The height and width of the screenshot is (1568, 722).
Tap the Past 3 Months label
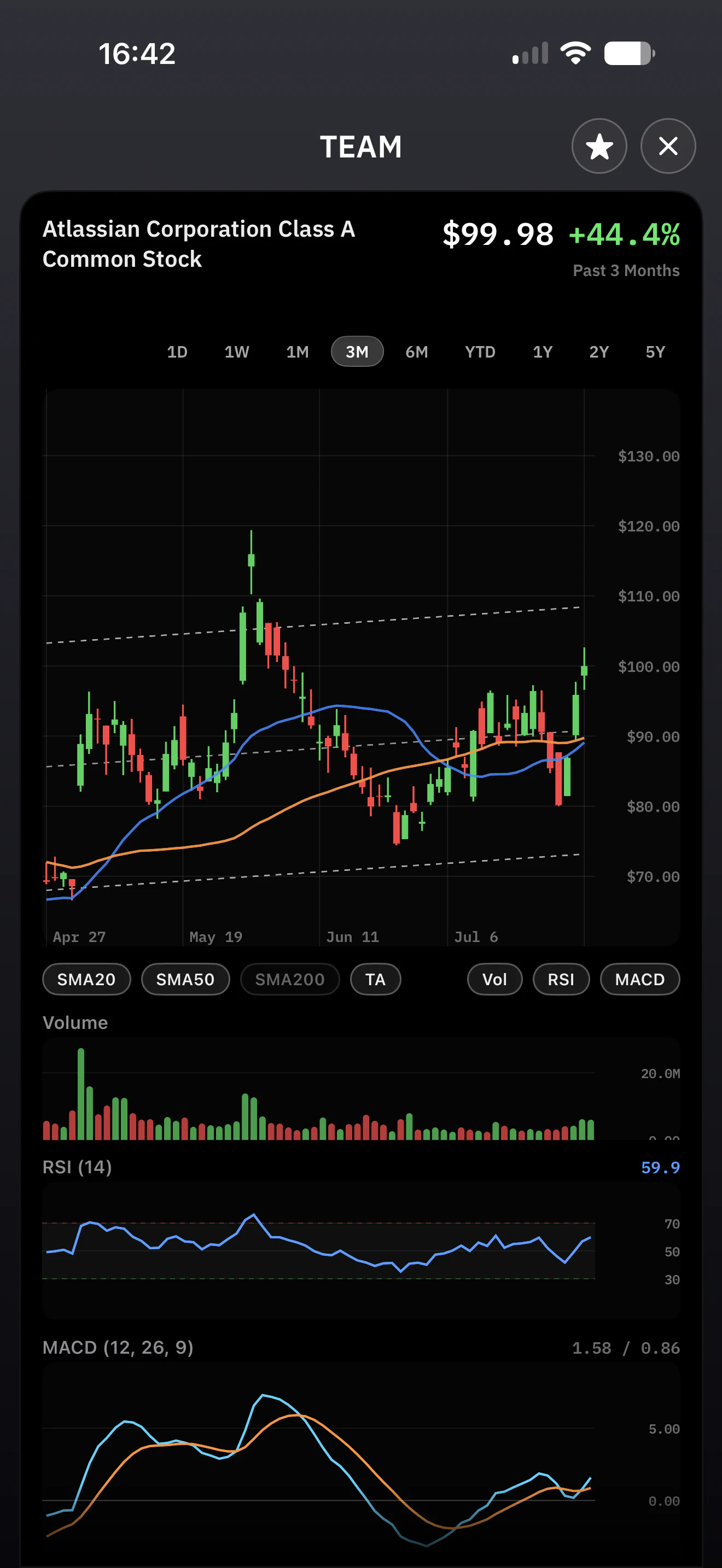click(x=626, y=270)
